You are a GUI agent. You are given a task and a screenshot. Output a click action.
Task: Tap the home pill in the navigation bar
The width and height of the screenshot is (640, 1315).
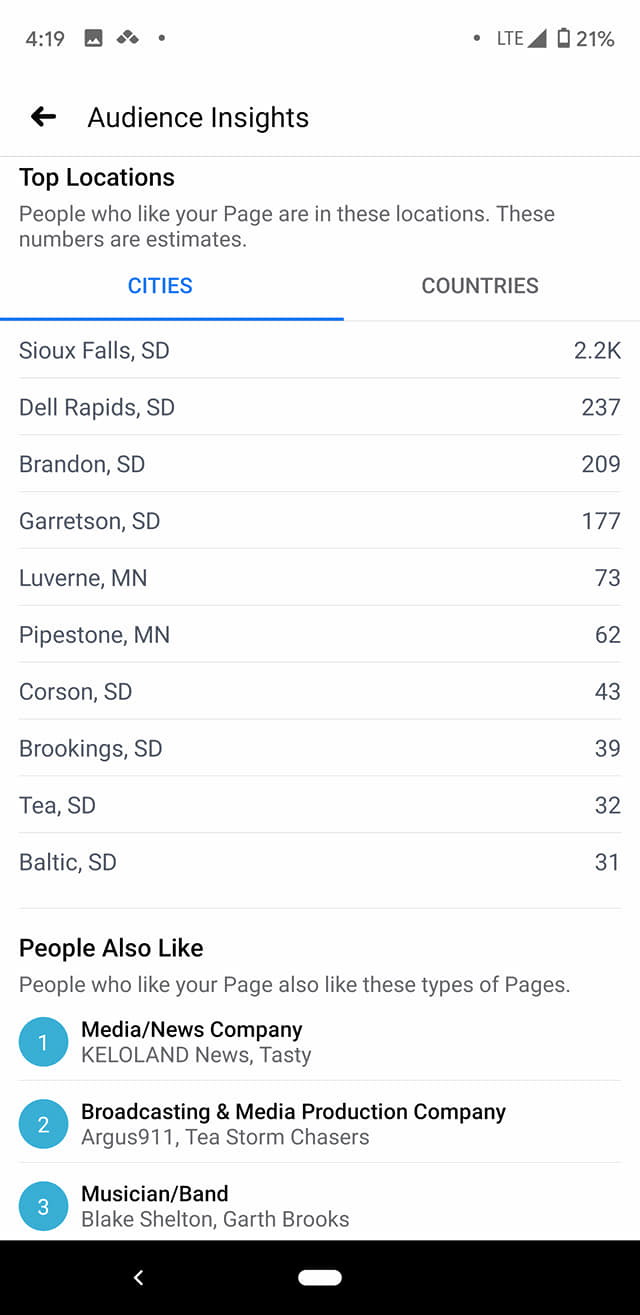click(x=320, y=1277)
